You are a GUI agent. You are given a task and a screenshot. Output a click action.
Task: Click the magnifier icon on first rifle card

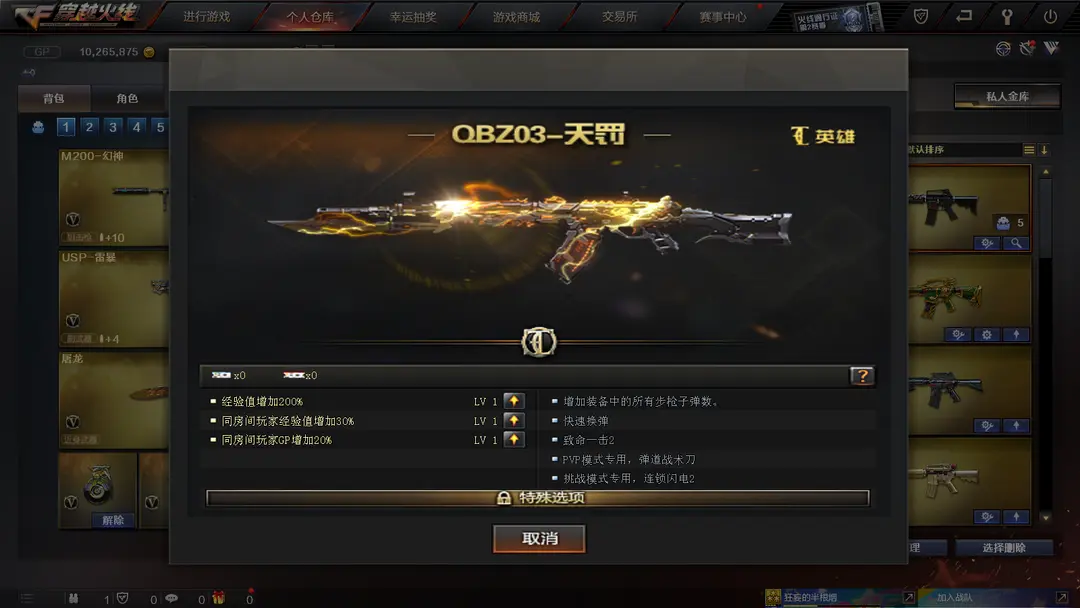(x=1016, y=243)
